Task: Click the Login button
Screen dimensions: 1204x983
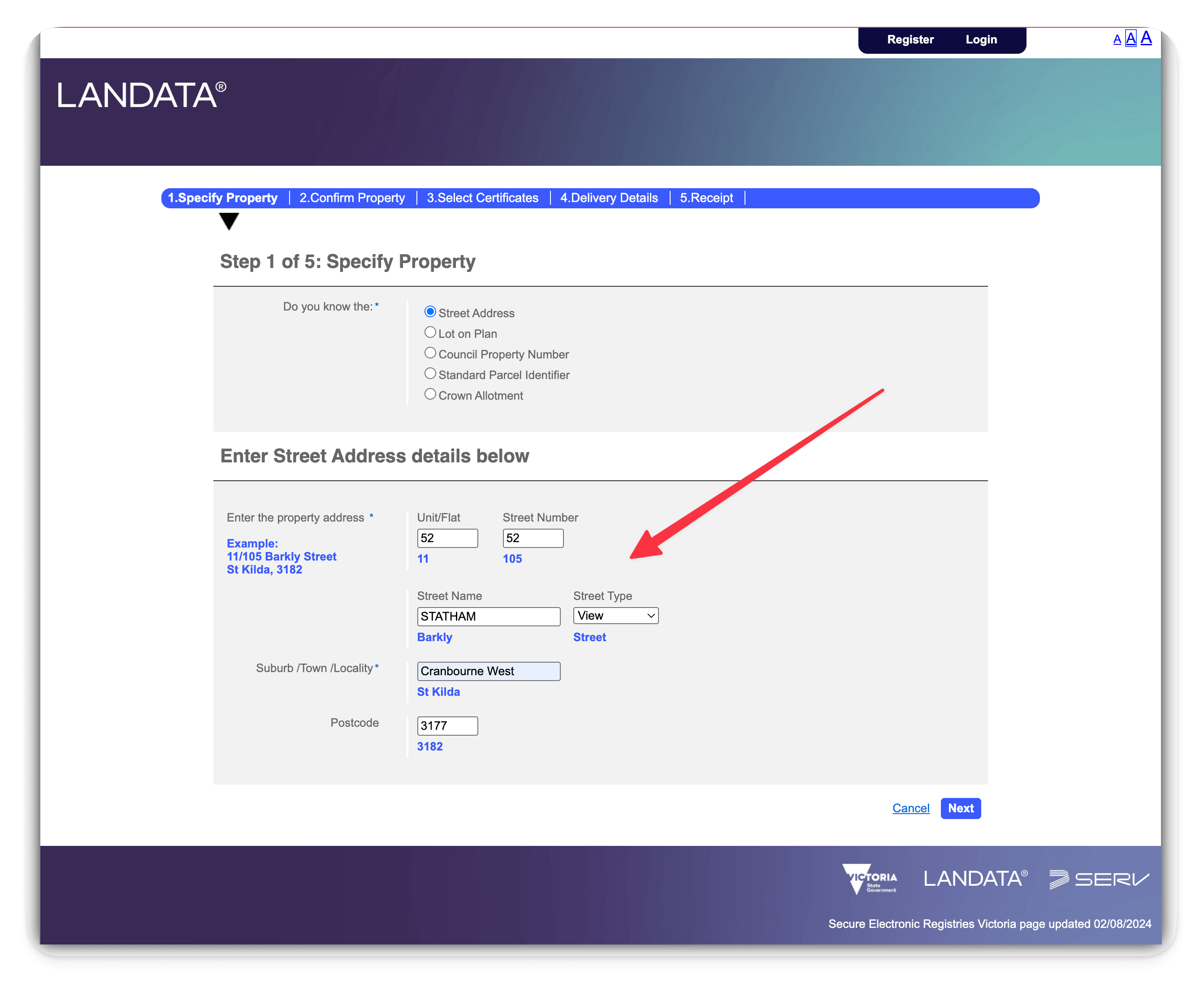Action: 981,39
